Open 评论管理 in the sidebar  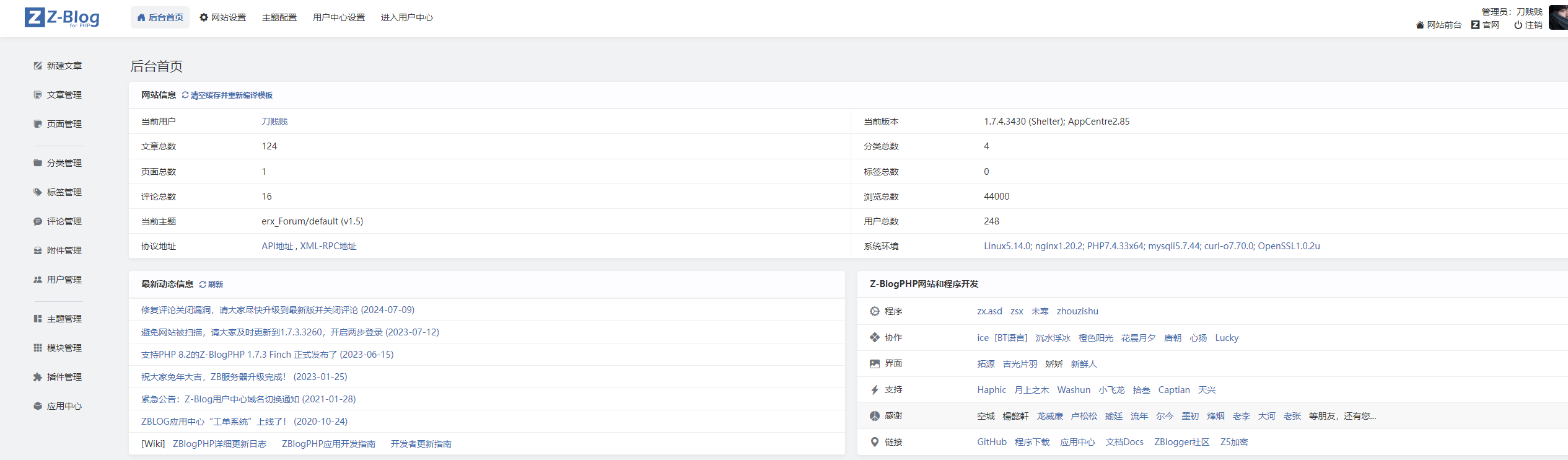coord(64,221)
